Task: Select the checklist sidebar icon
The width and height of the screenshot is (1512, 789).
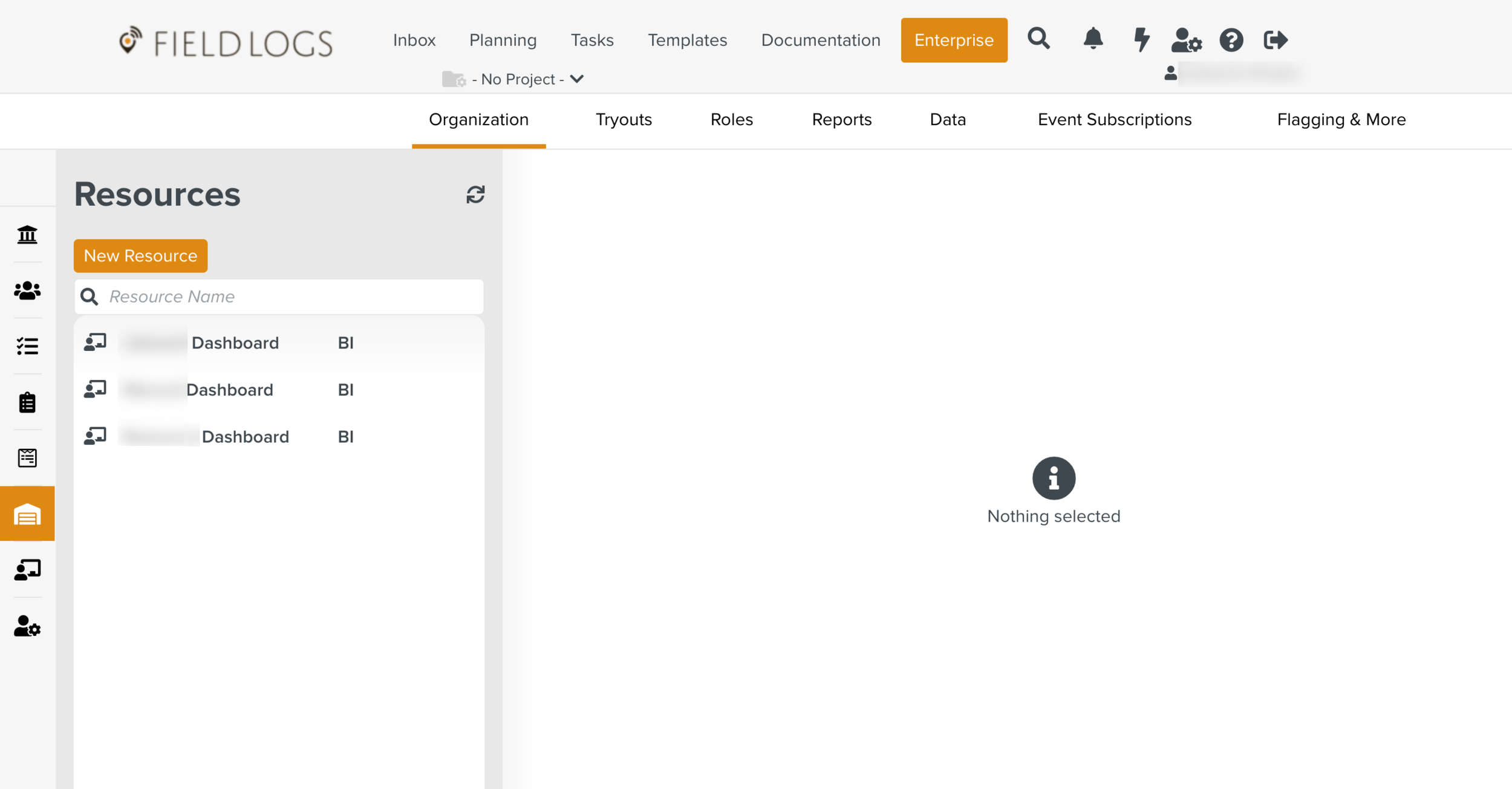Action: (27, 346)
